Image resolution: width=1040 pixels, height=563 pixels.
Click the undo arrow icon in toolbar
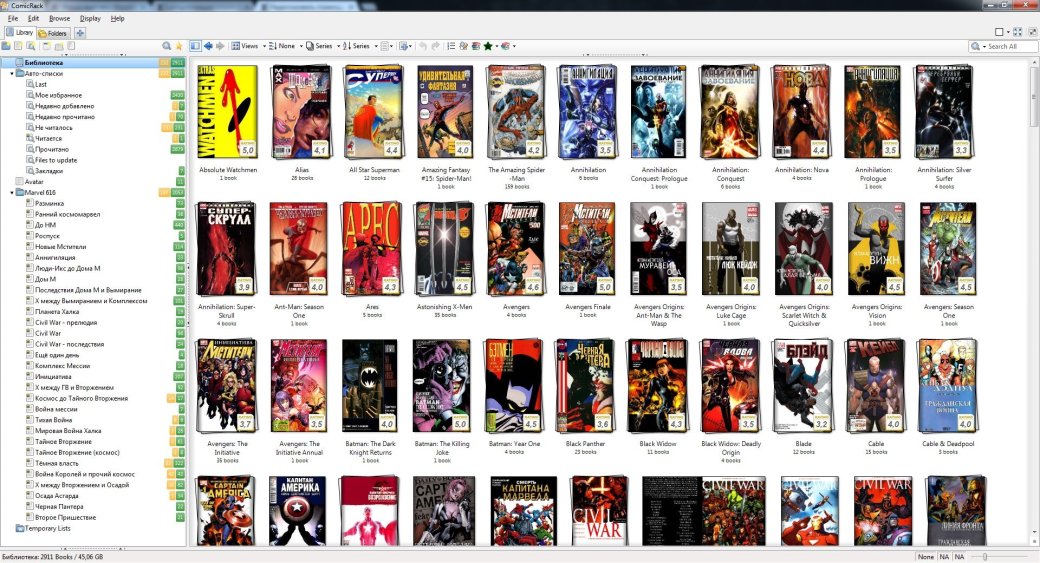pyautogui.click(x=422, y=46)
